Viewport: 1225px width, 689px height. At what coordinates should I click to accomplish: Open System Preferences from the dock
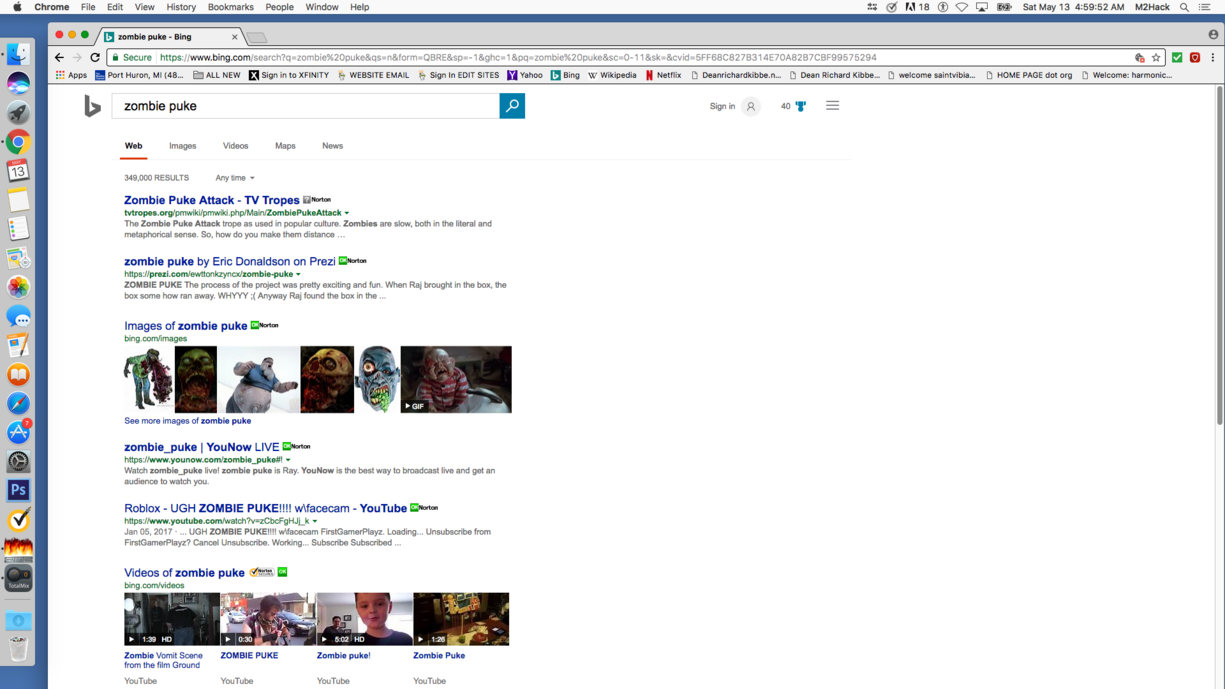point(18,461)
